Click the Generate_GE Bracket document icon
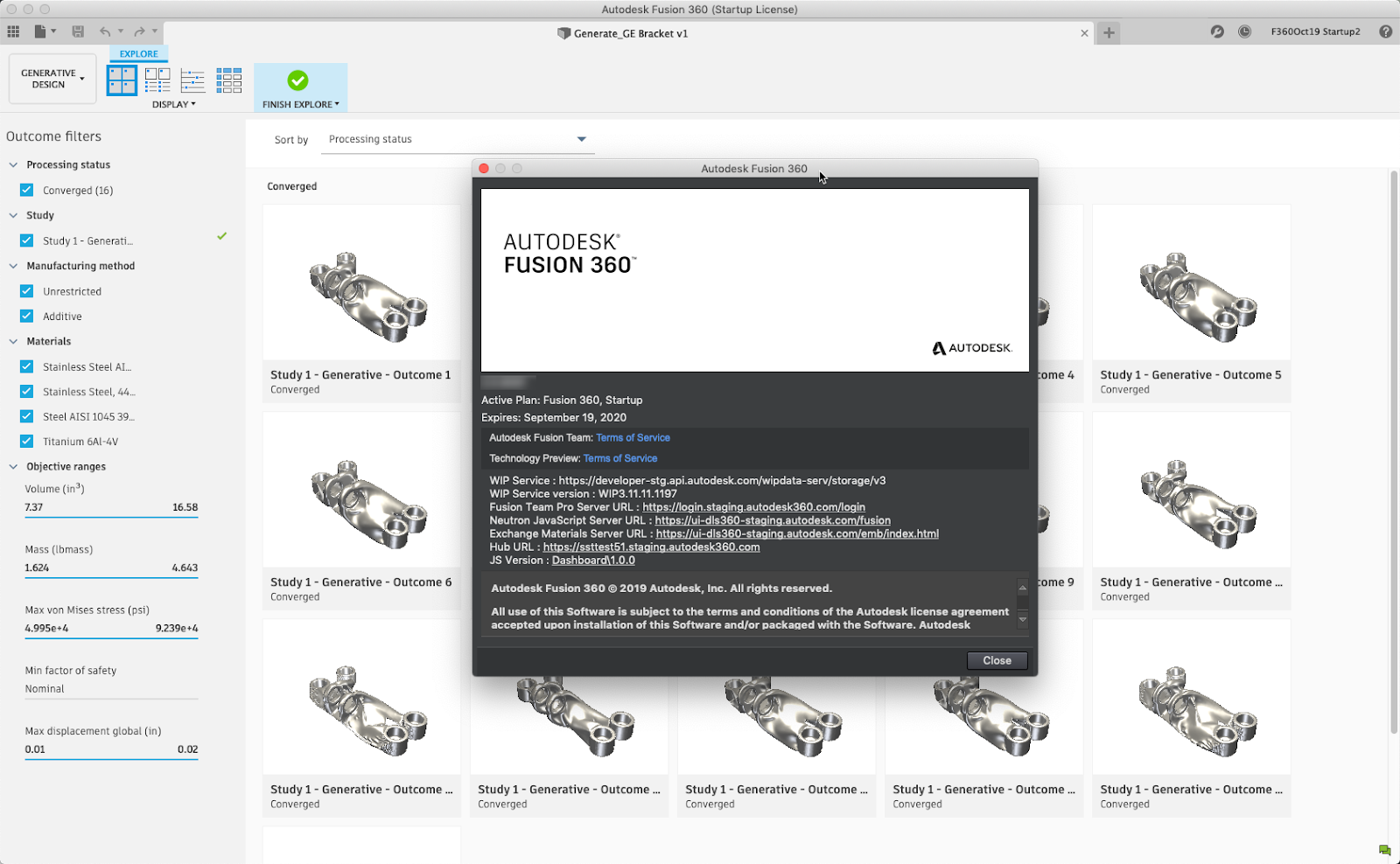Image resolution: width=1400 pixels, height=864 pixels. [563, 33]
